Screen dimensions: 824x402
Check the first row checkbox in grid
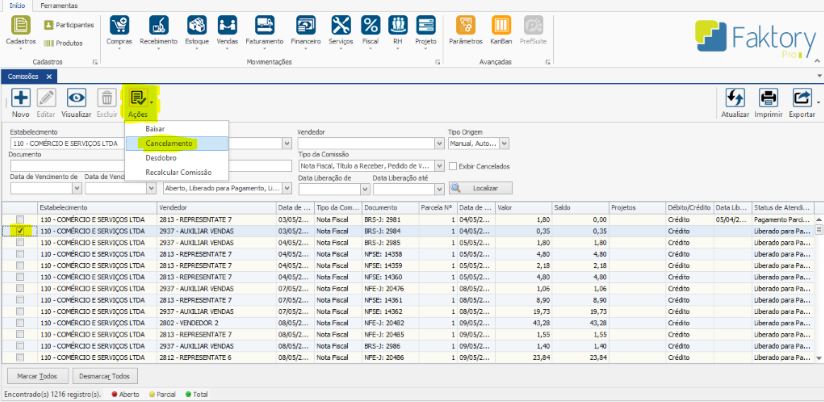coord(20,218)
